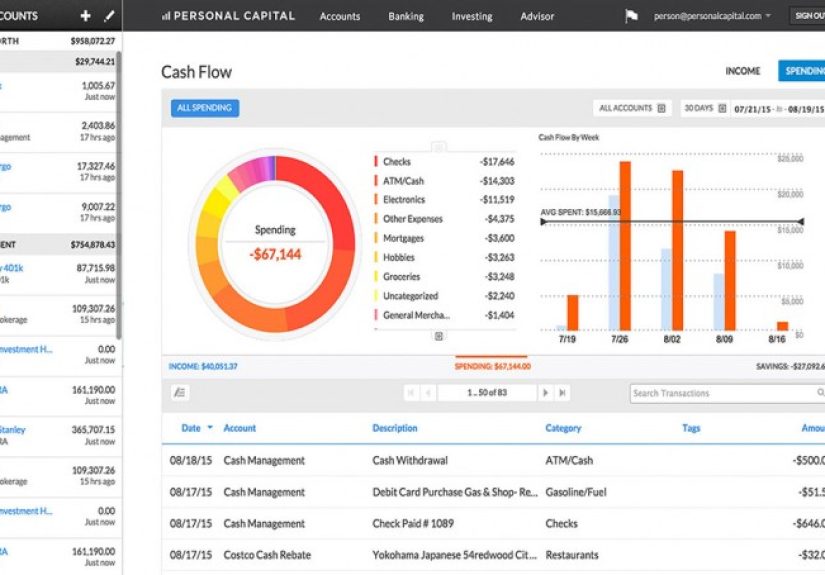
Task: Sort transactions by Category column
Action: click(x=563, y=428)
